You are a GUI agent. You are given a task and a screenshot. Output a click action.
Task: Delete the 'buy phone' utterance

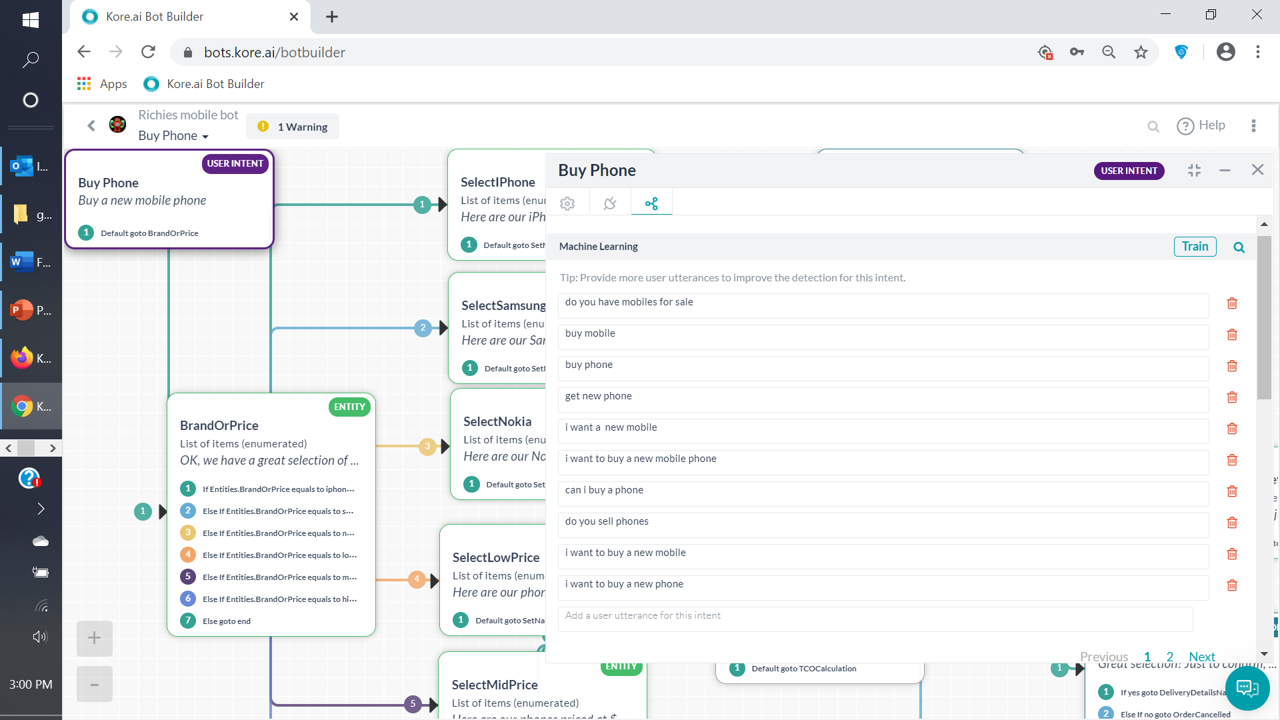click(1232, 366)
